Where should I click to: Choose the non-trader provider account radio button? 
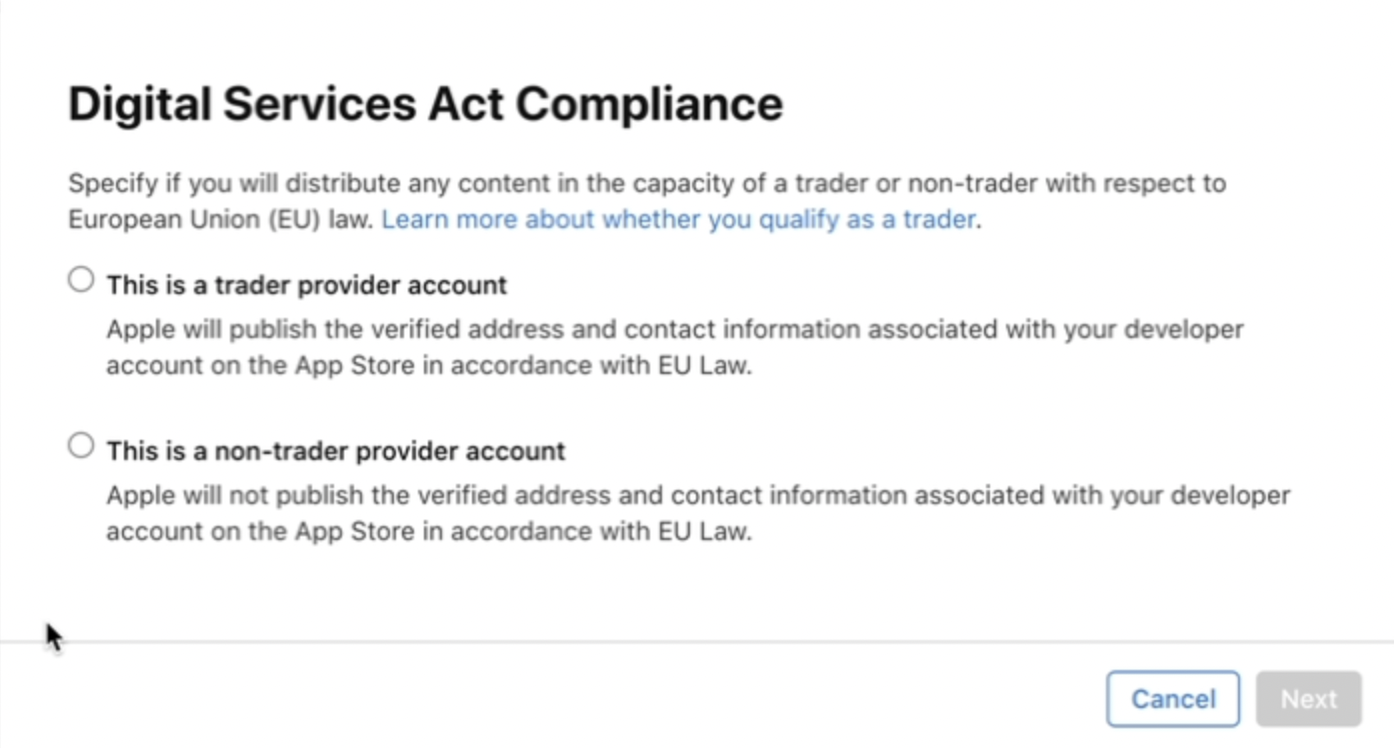[x=81, y=446]
